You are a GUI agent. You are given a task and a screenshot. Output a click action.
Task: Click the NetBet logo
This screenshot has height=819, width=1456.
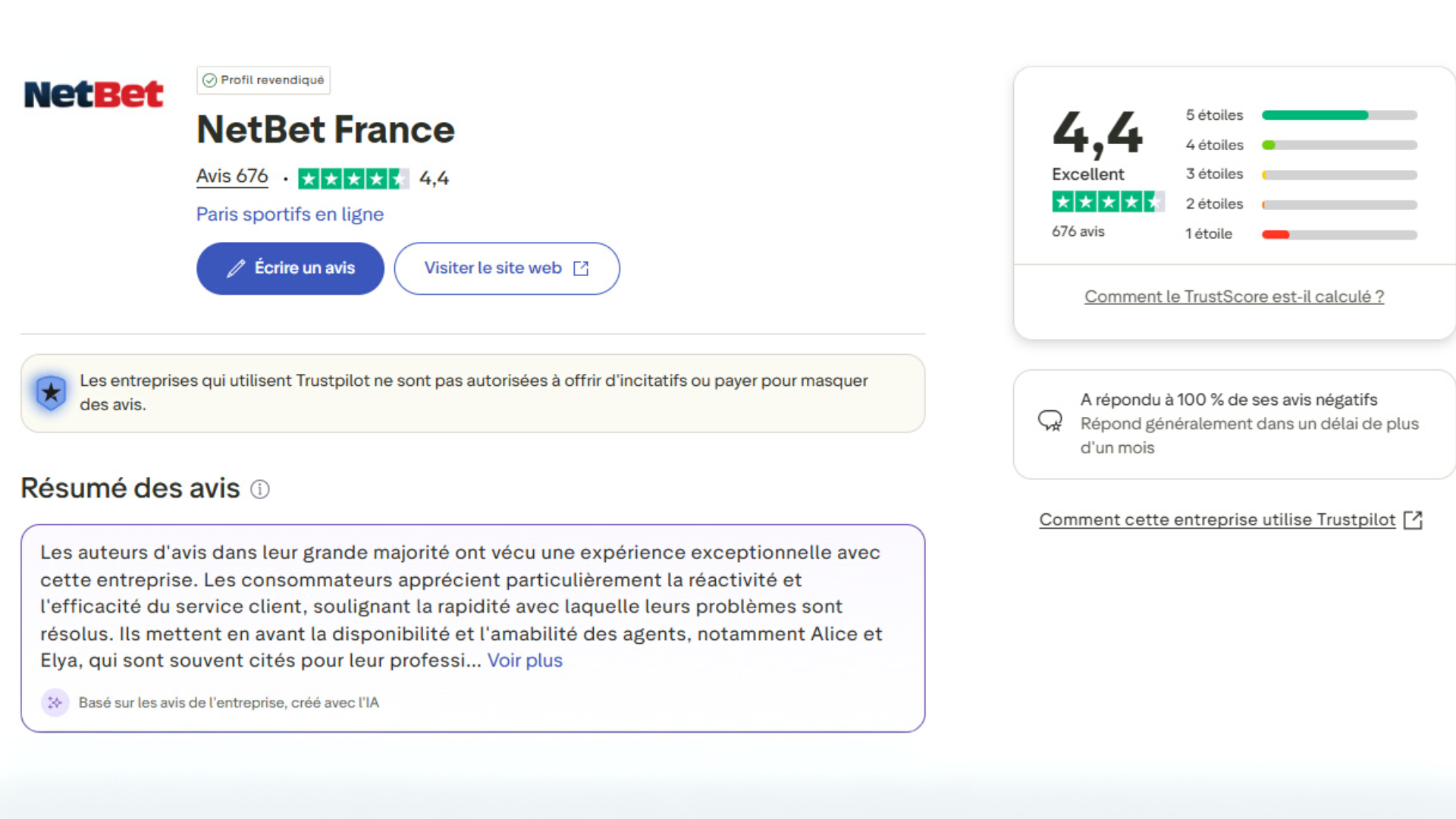coord(93,93)
